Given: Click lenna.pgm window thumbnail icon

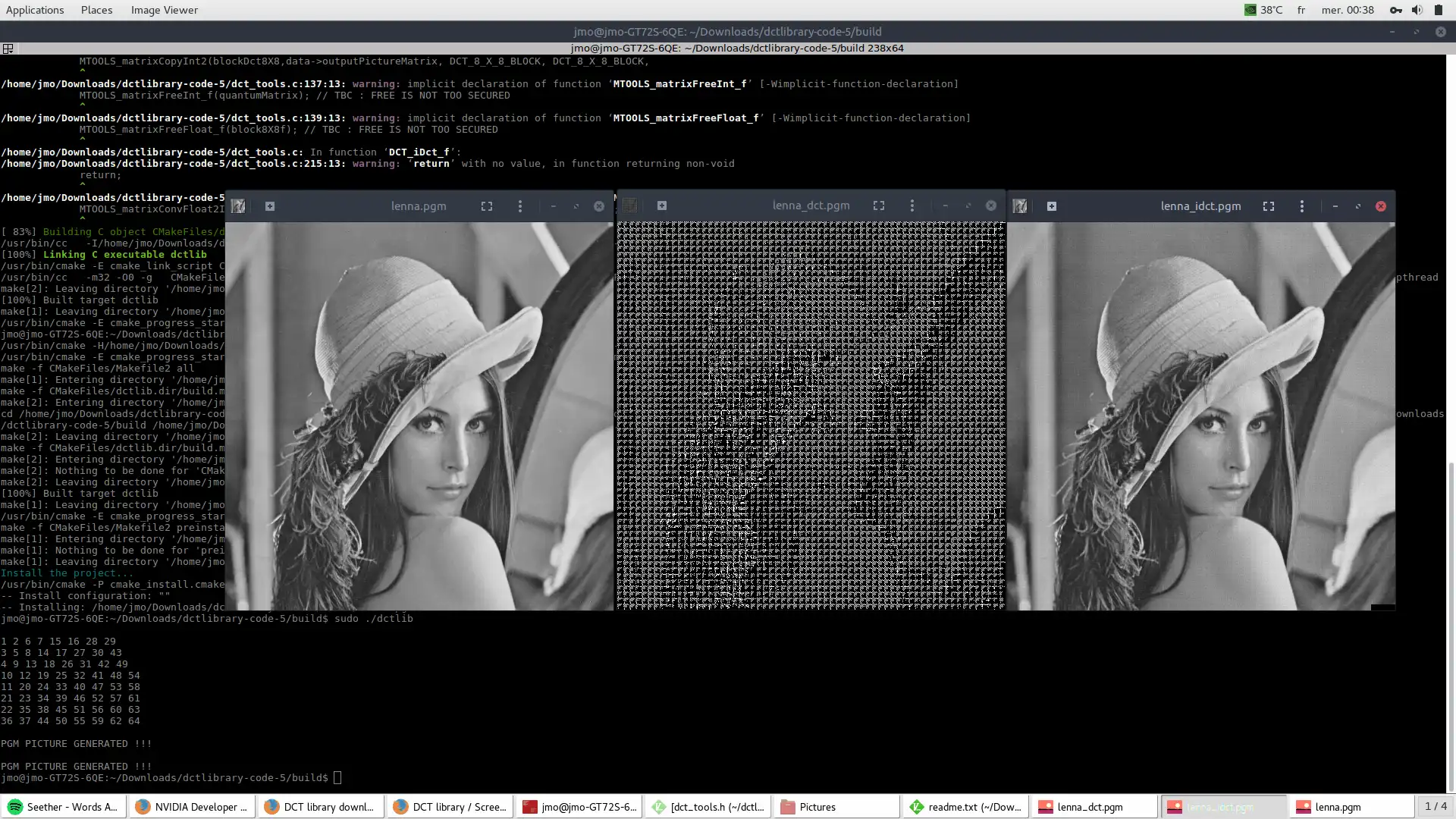Looking at the screenshot, I should point(238,206).
